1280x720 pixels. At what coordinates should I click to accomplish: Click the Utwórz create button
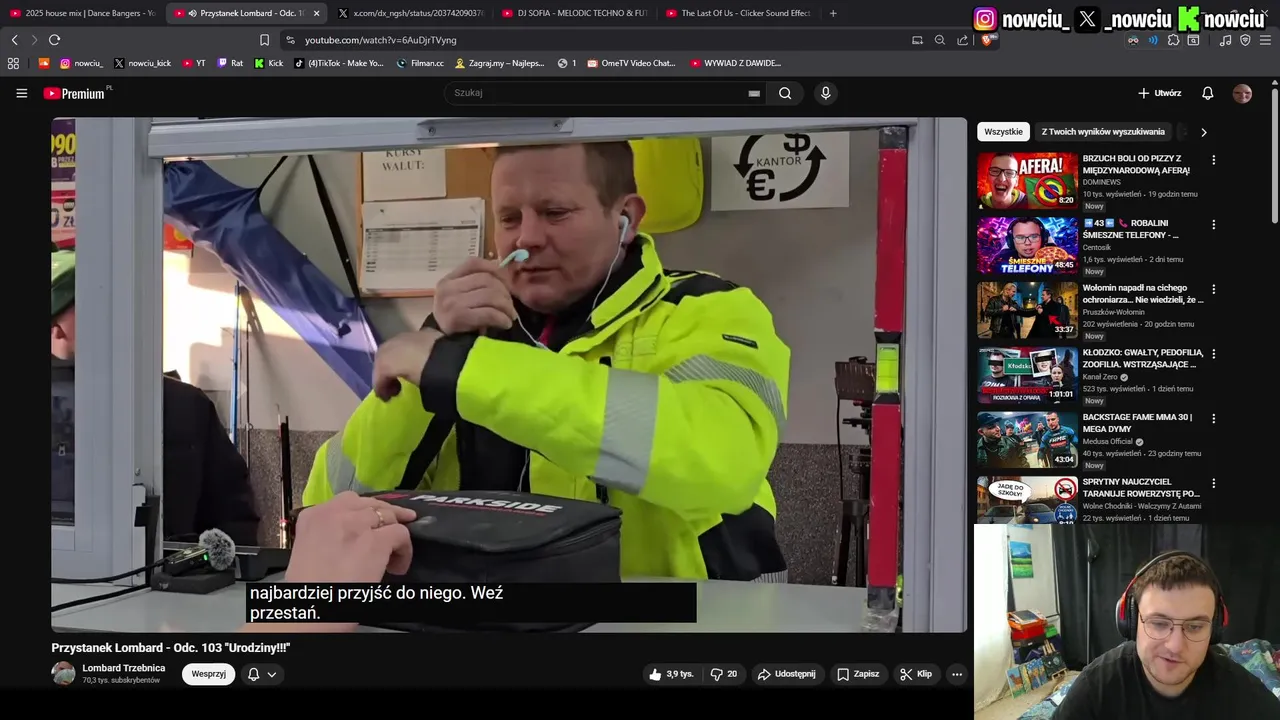[x=1159, y=93]
